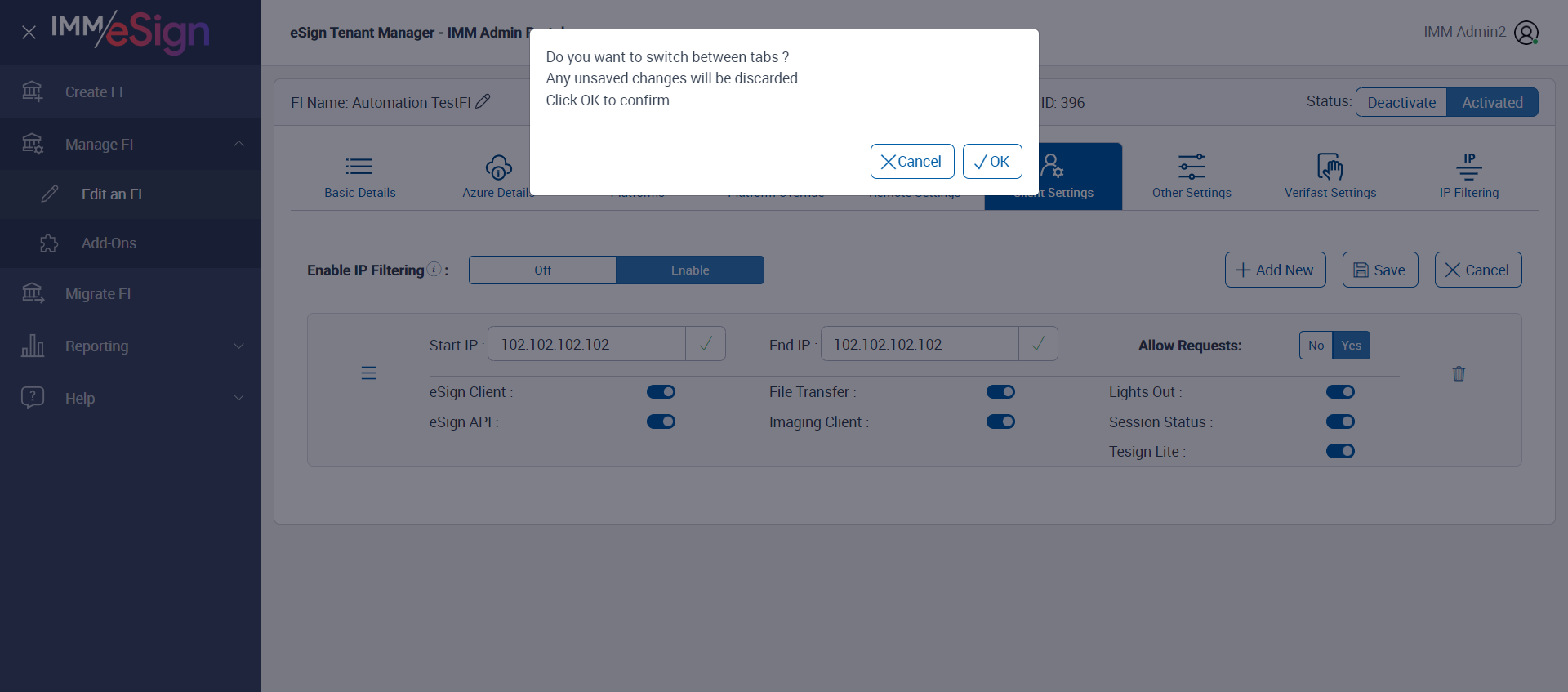The width and height of the screenshot is (1568, 692).
Task: Click the Add New button
Action: pyautogui.click(x=1275, y=270)
